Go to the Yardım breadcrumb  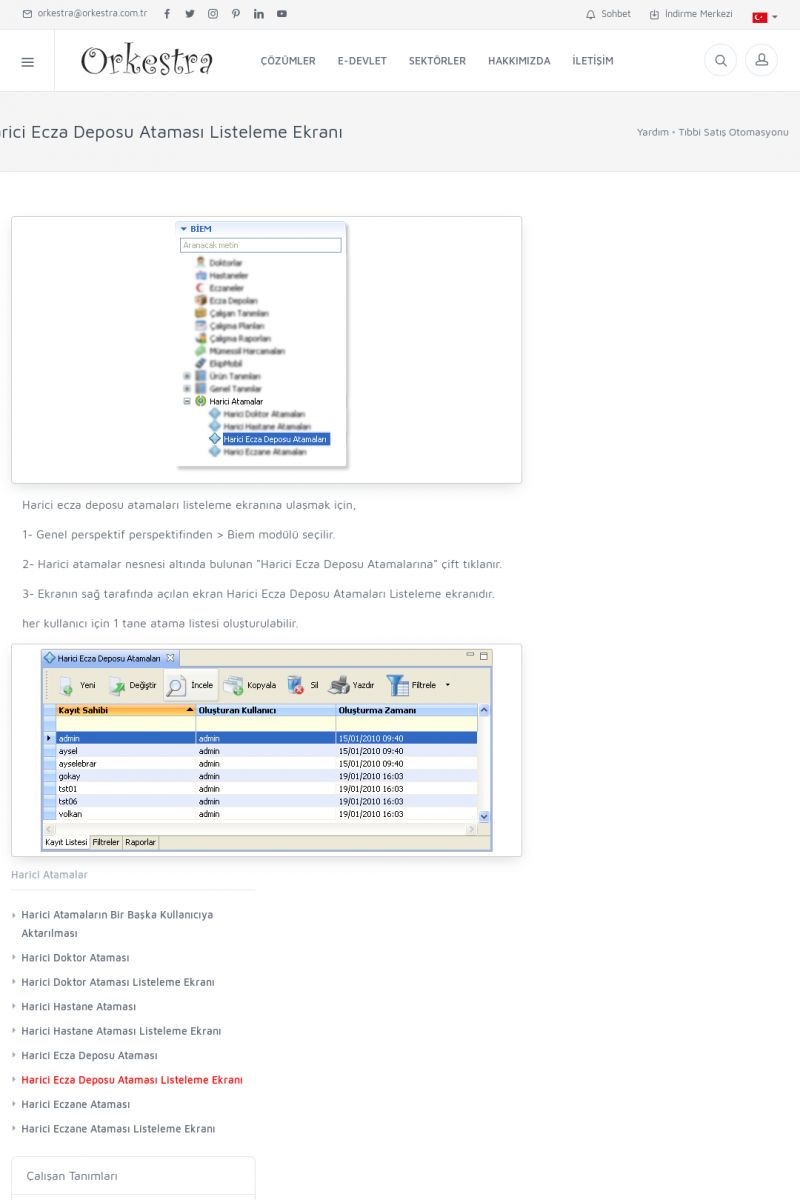[x=652, y=132]
